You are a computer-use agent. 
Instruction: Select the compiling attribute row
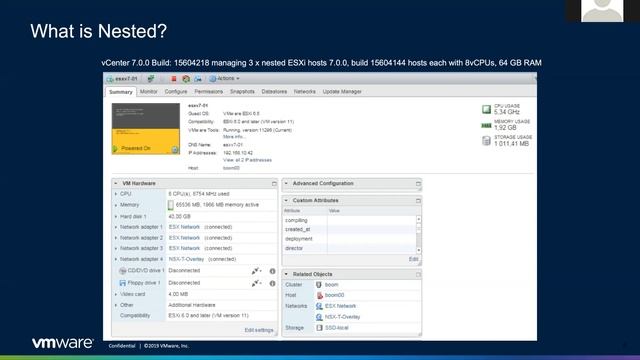point(349,220)
